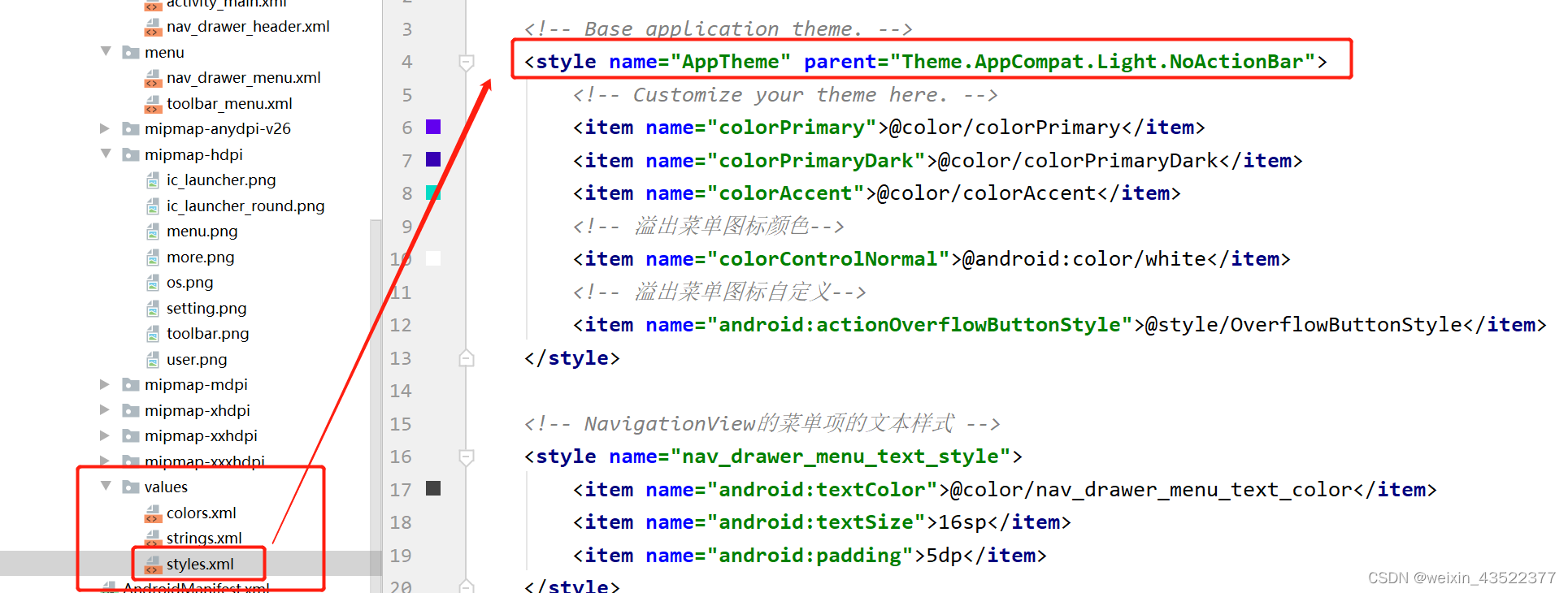Viewport: 1568px width, 593px height.
Task: Click line number 12 in gutter
Action: [401, 326]
